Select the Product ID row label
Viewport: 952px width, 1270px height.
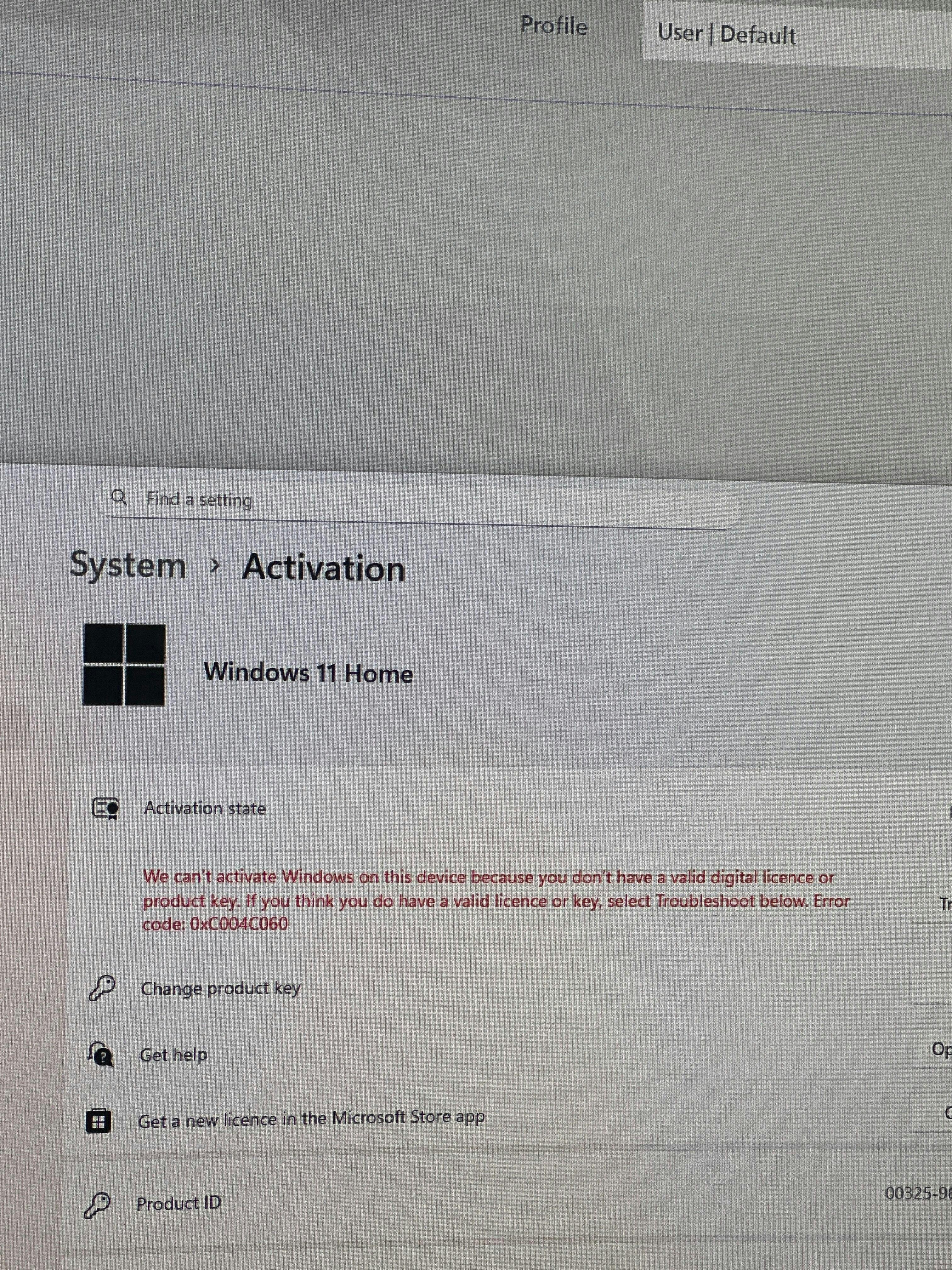(x=178, y=1204)
